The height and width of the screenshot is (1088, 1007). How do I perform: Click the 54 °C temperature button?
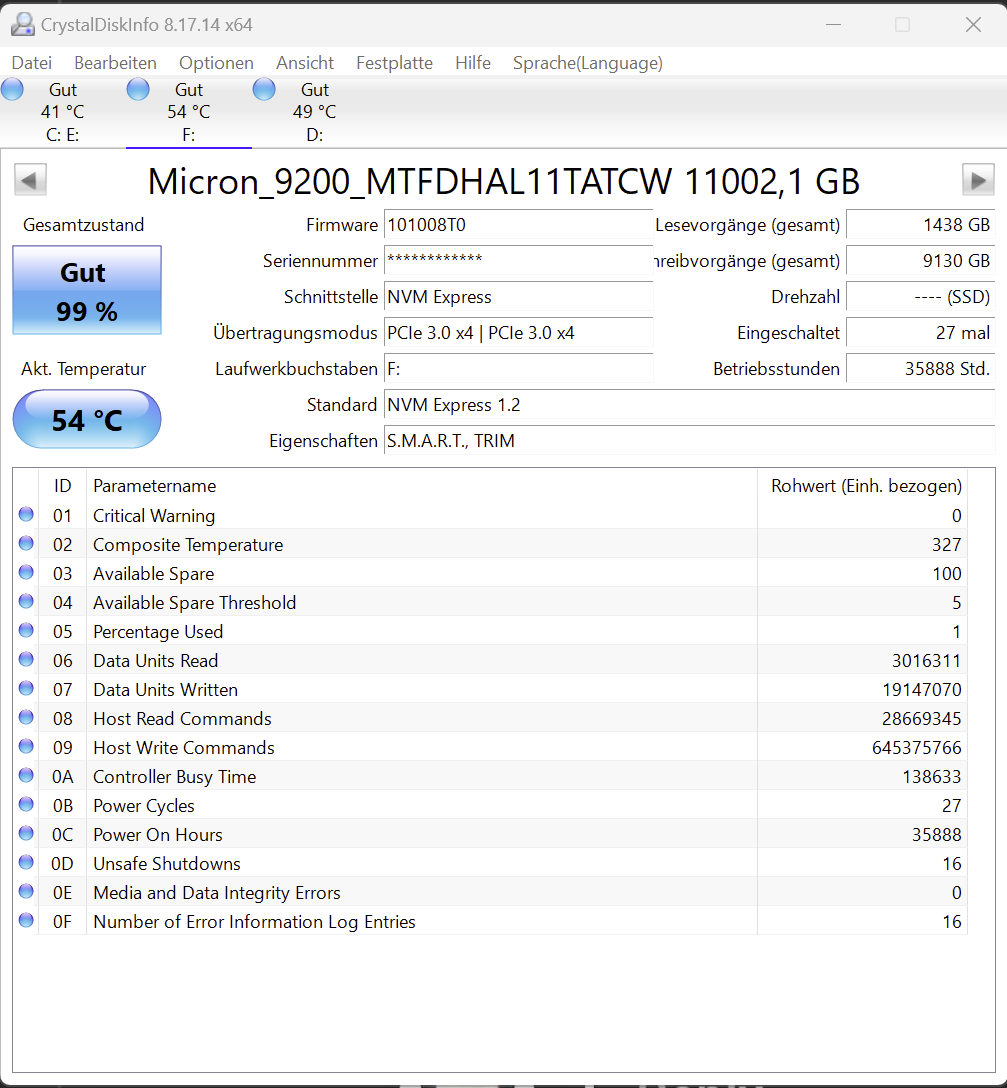[x=87, y=419]
